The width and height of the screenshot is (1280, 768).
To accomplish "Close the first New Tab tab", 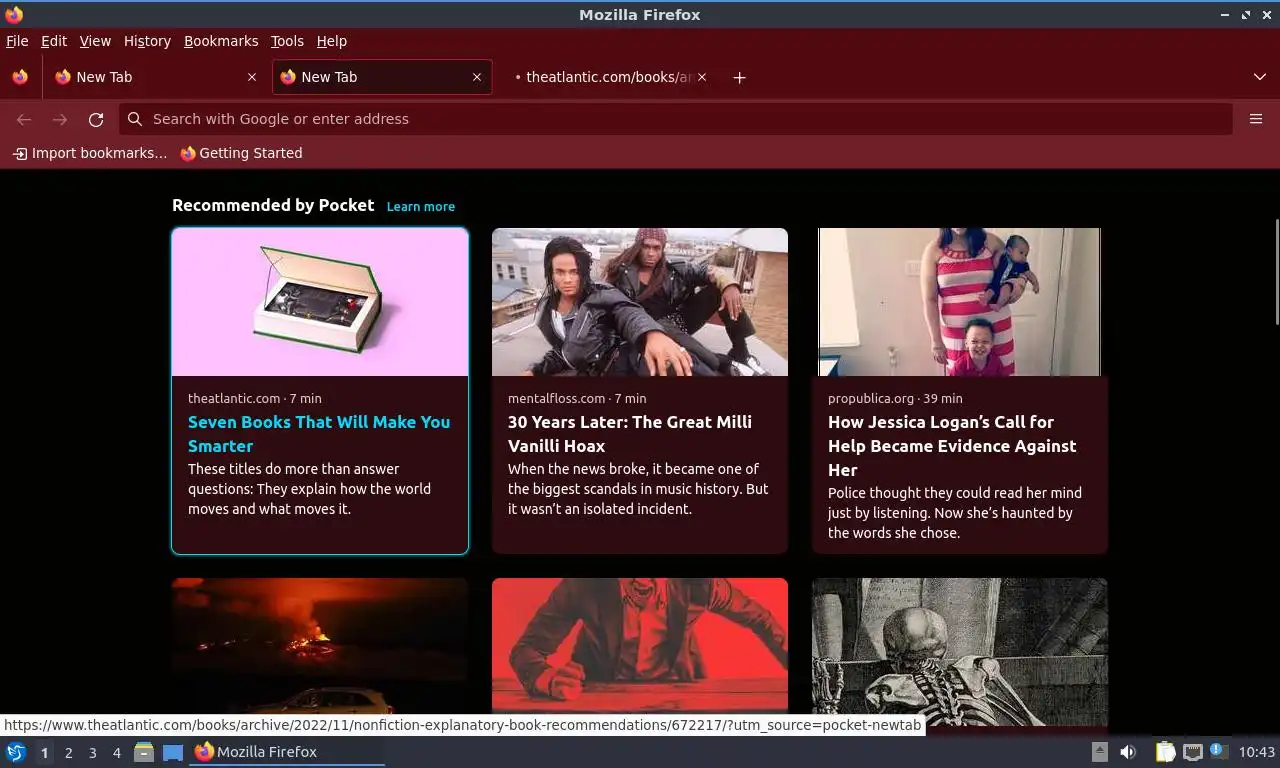I will [x=251, y=77].
